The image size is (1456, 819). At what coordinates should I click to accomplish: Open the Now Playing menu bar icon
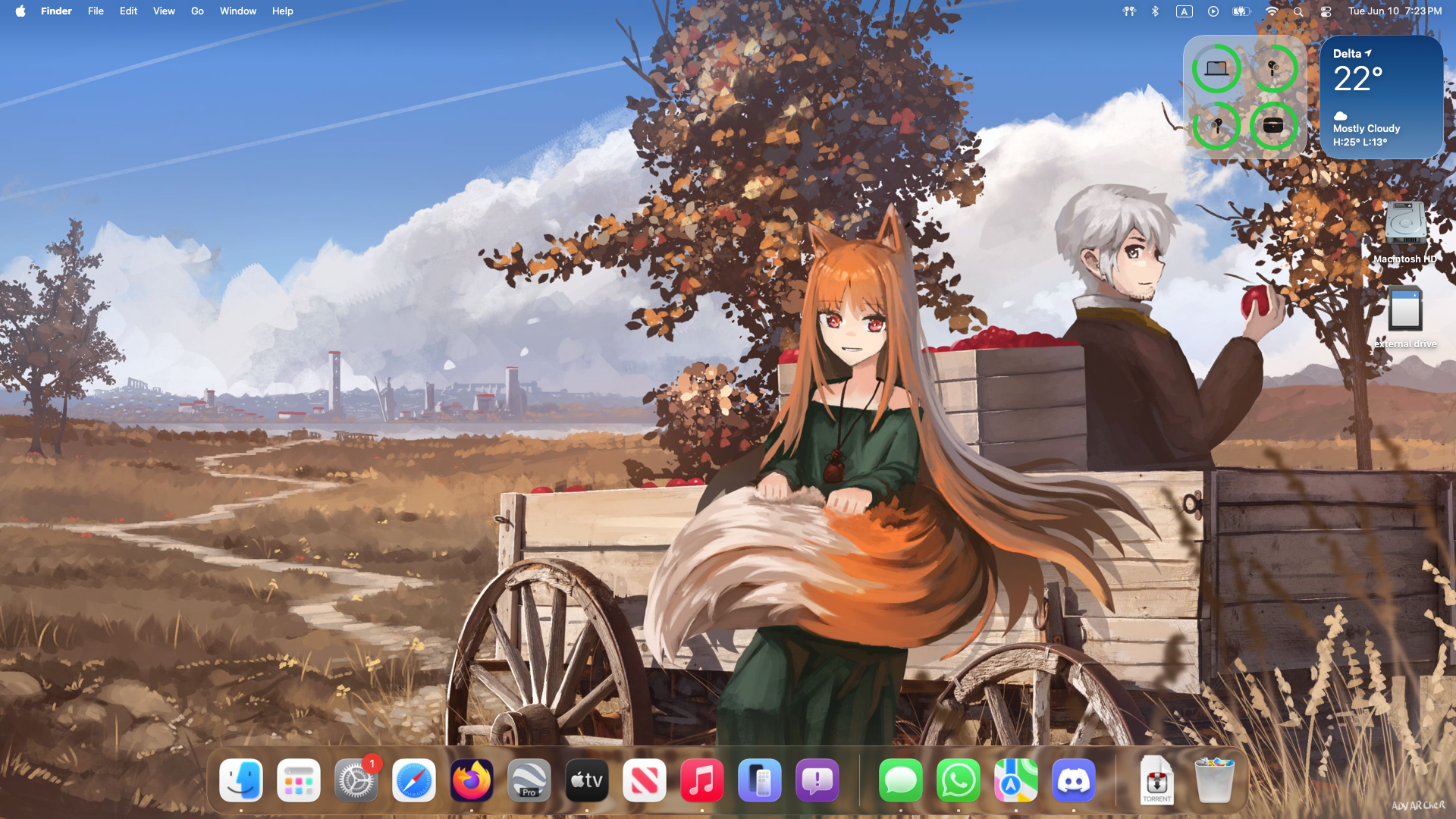(x=1213, y=11)
